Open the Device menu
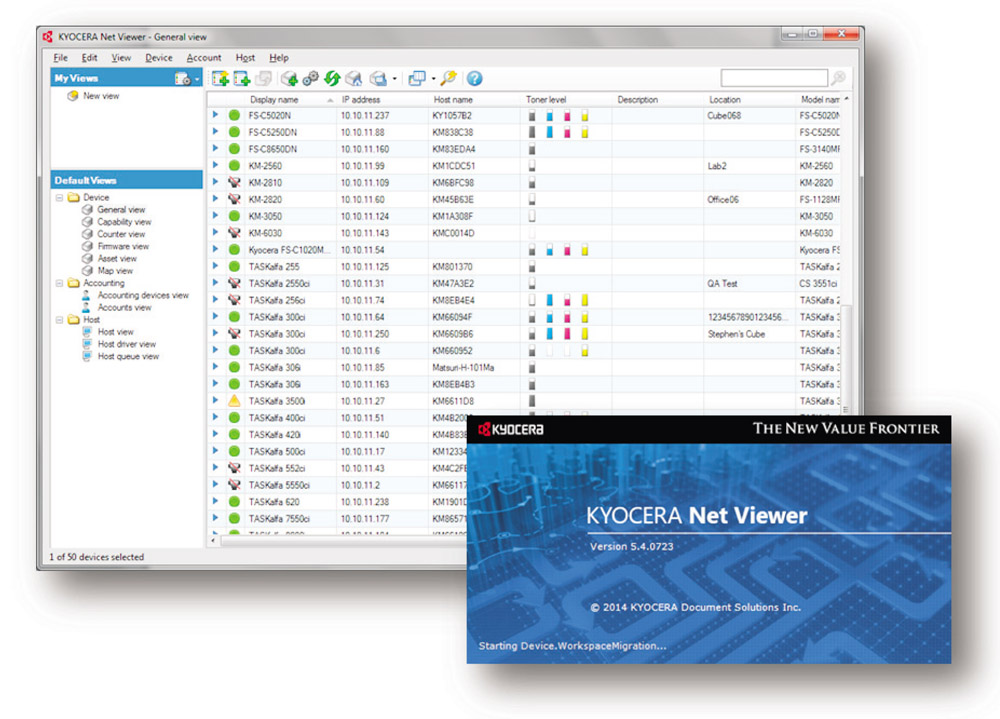Screen dimensions: 1000x719 click(159, 57)
